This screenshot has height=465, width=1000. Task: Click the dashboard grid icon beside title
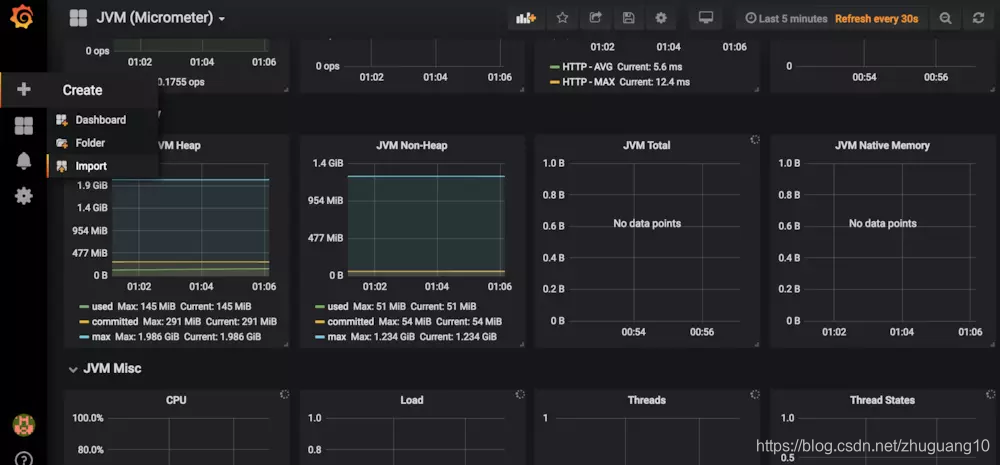pos(78,18)
